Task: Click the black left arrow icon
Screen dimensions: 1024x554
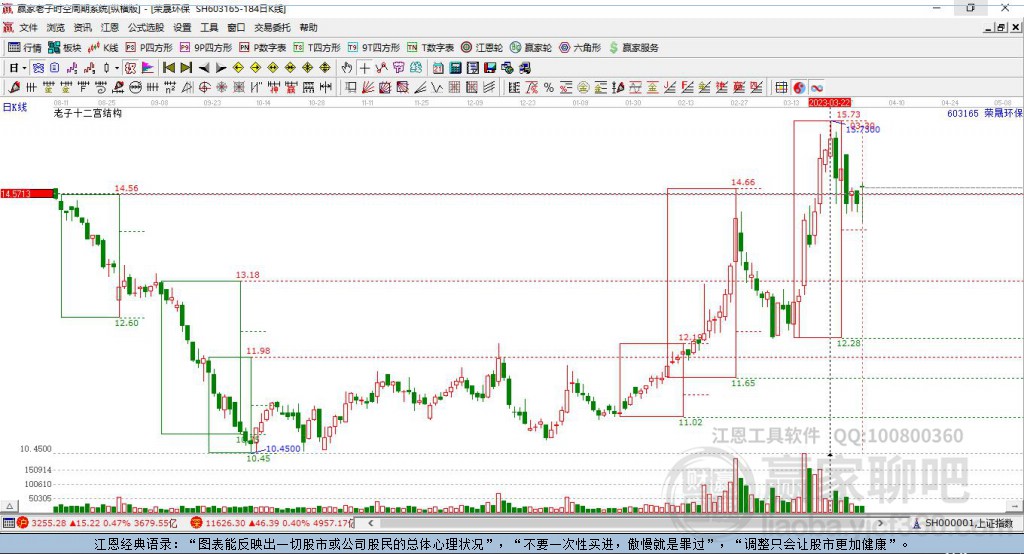Action: pyautogui.click(x=204, y=68)
